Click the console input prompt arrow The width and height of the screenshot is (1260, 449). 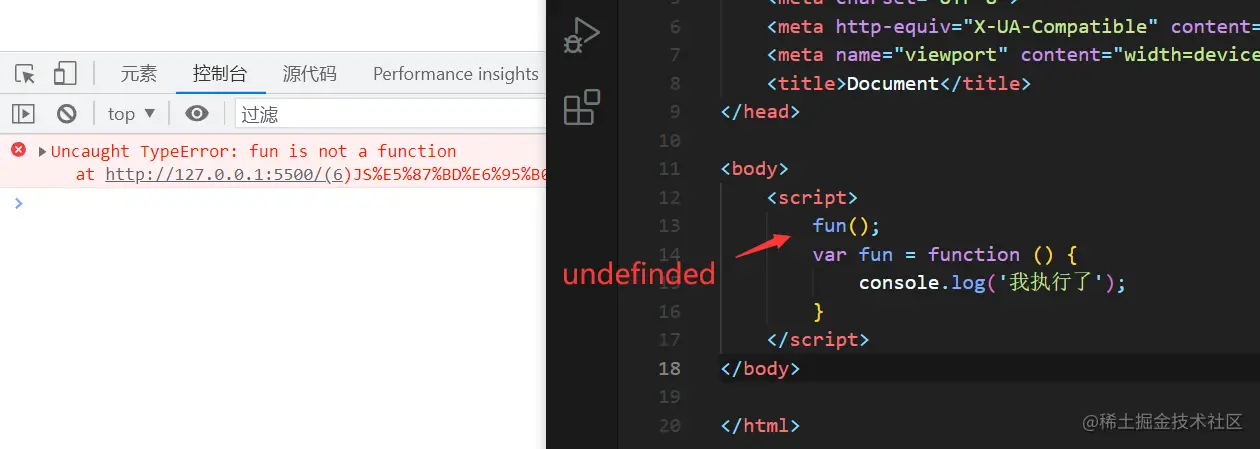[18, 203]
